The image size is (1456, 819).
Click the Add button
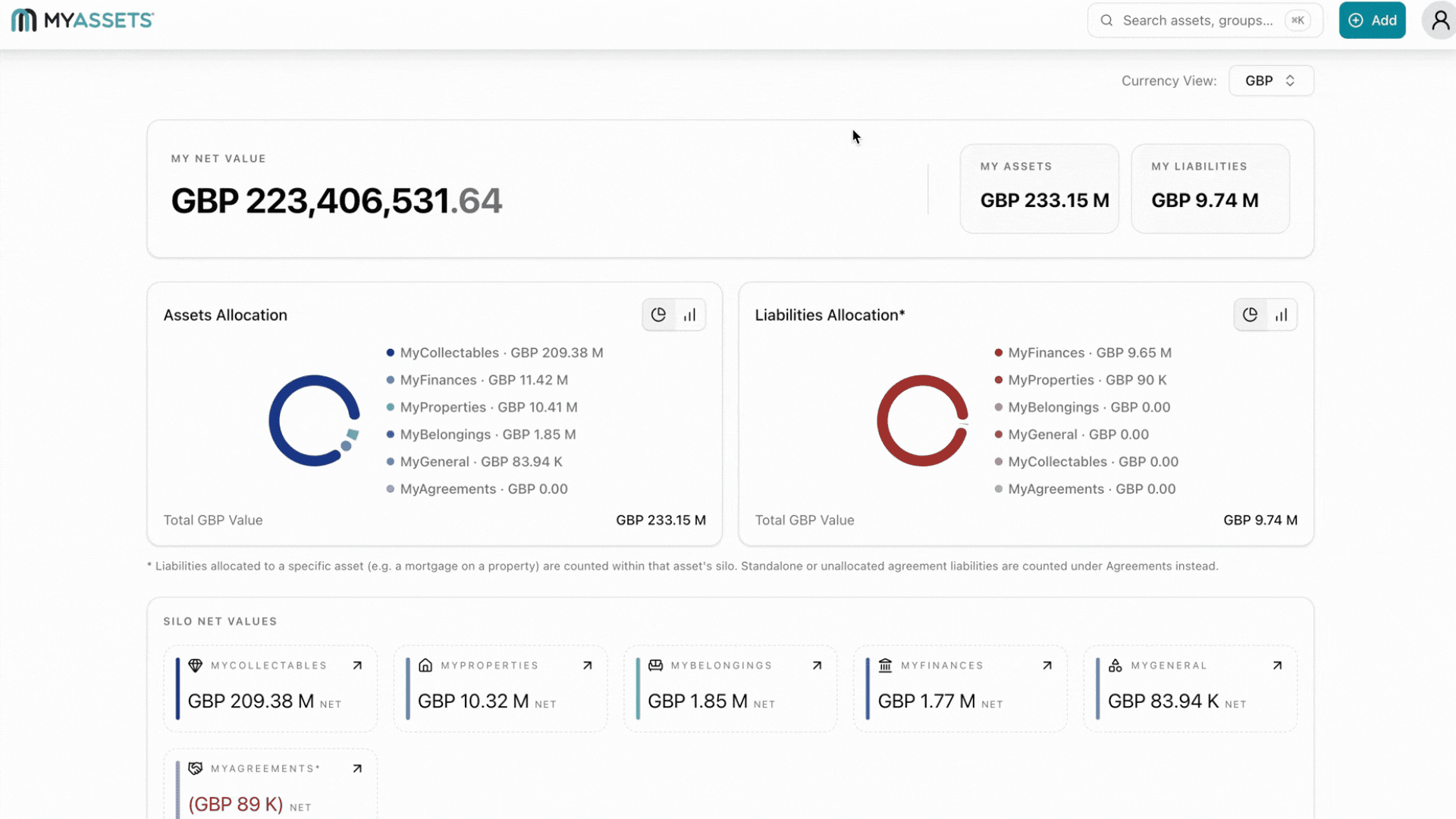pos(1372,20)
